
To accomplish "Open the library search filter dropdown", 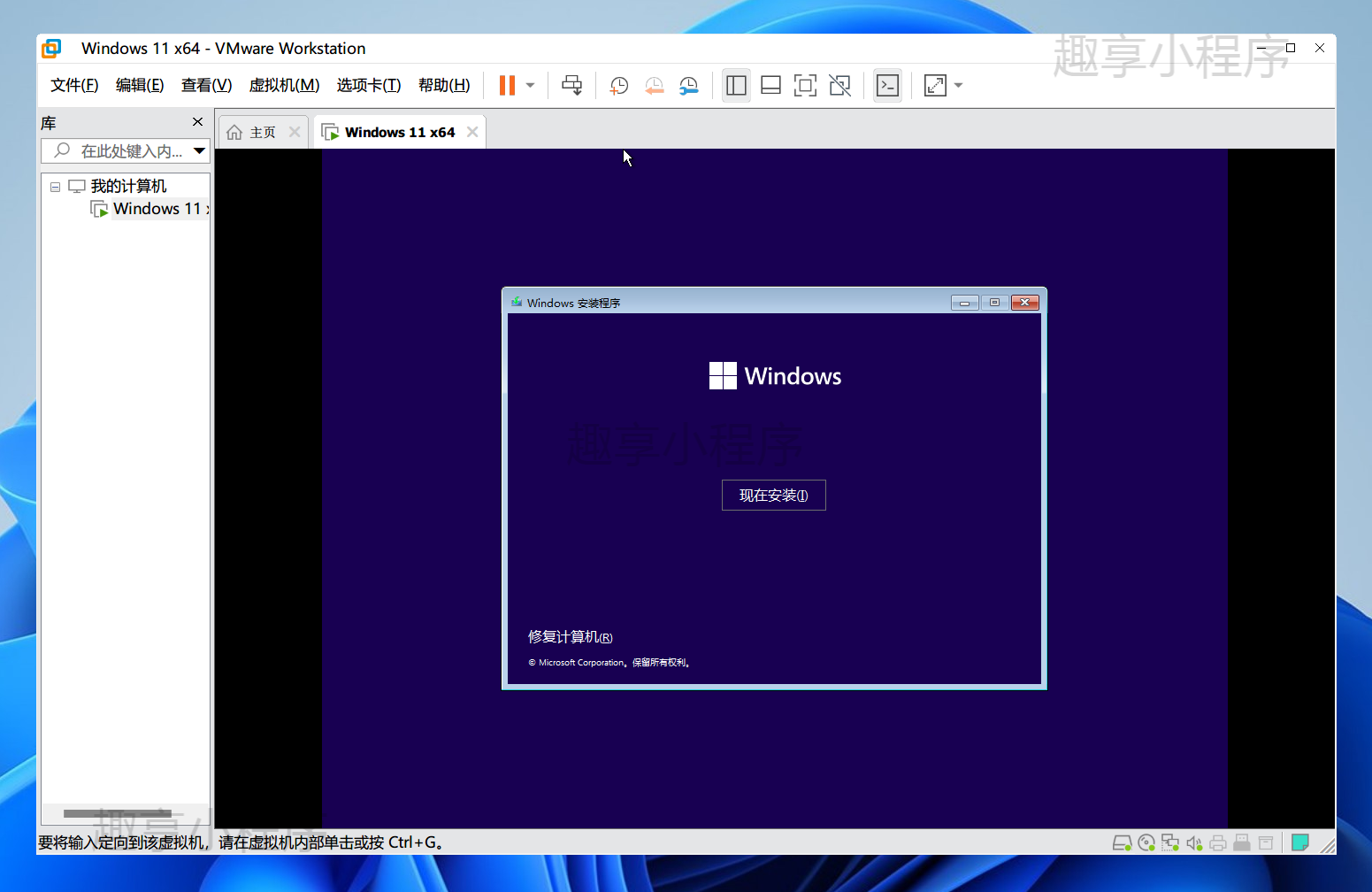I will click(200, 151).
